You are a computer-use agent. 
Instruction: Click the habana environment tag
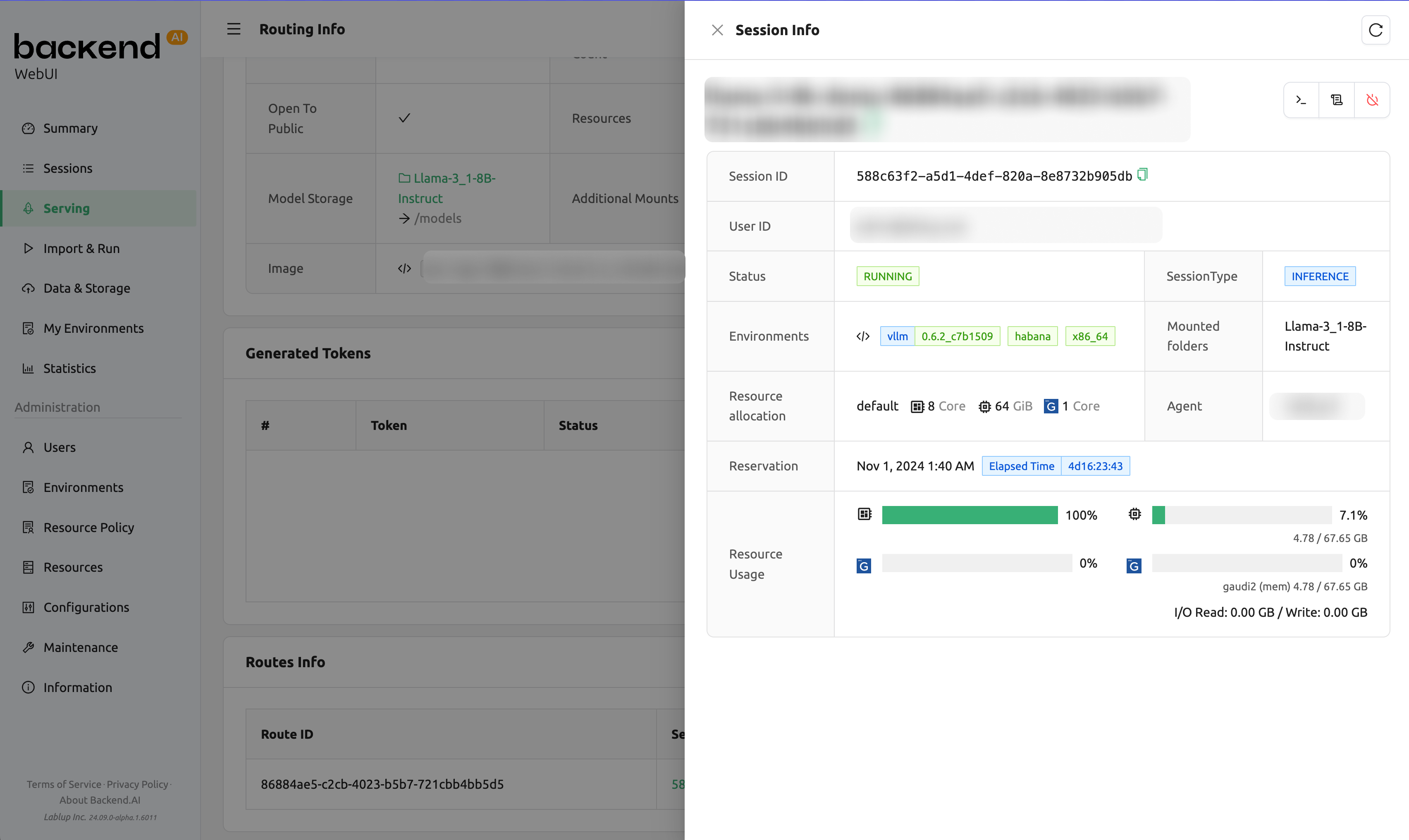click(x=1032, y=336)
